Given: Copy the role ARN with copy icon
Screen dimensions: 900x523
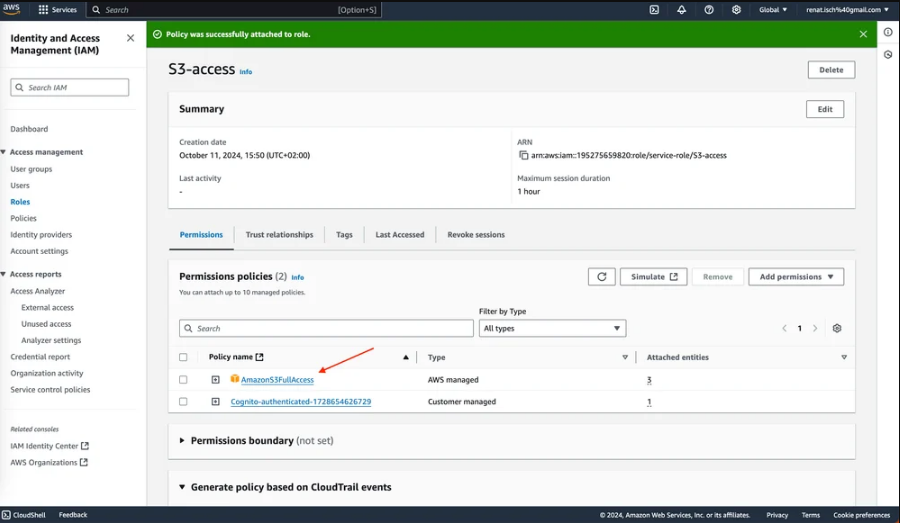Looking at the screenshot, I should coord(523,156).
